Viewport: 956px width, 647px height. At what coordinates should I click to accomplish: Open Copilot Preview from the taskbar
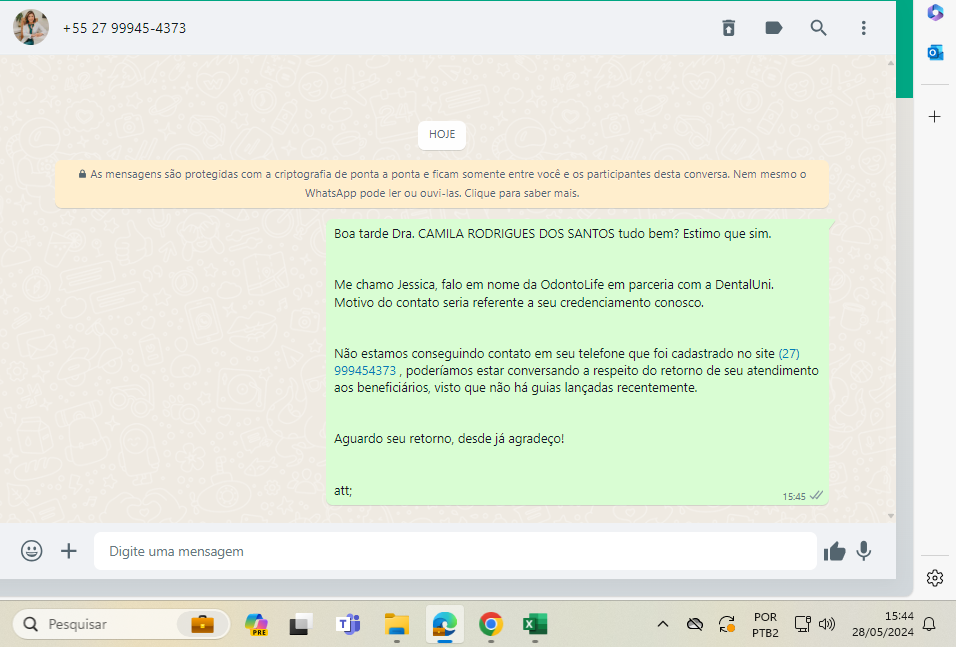click(x=256, y=624)
